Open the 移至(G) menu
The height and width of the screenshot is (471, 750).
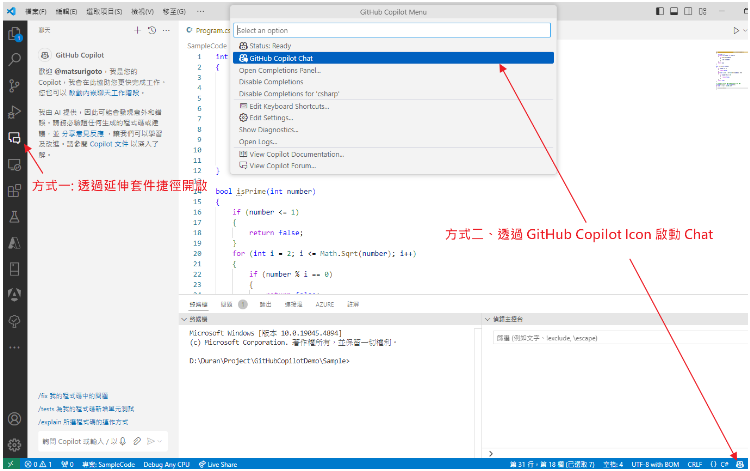point(174,11)
